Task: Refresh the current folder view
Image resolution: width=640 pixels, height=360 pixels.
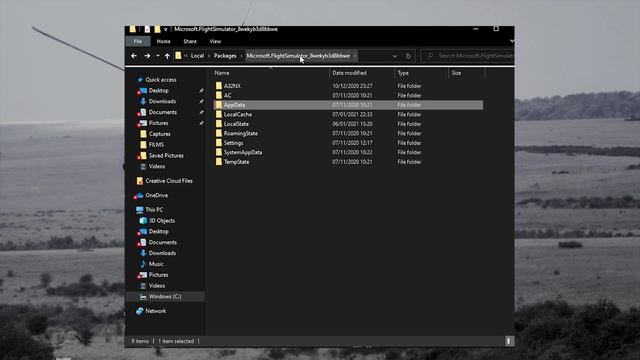Action: pos(408,56)
